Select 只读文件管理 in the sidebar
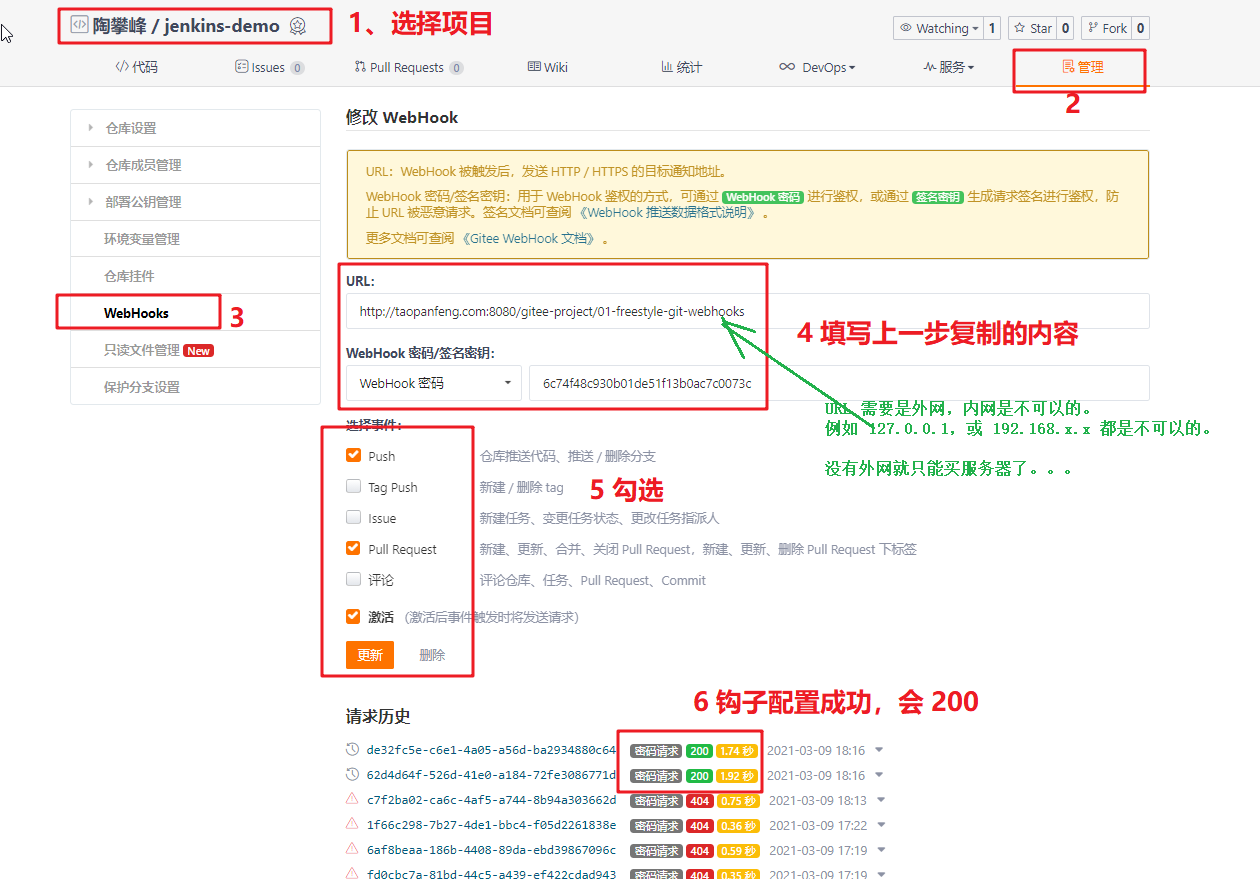The width and height of the screenshot is (1260, 879). click(x=195, y=350)
